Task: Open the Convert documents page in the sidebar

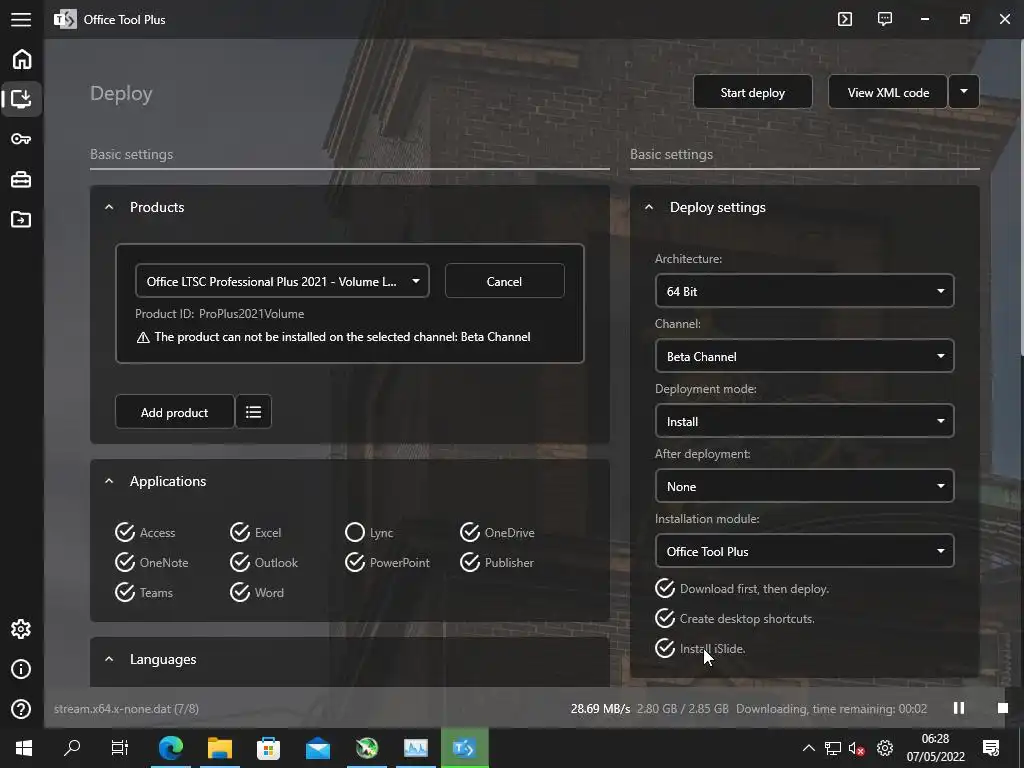Action: point(22,219)
